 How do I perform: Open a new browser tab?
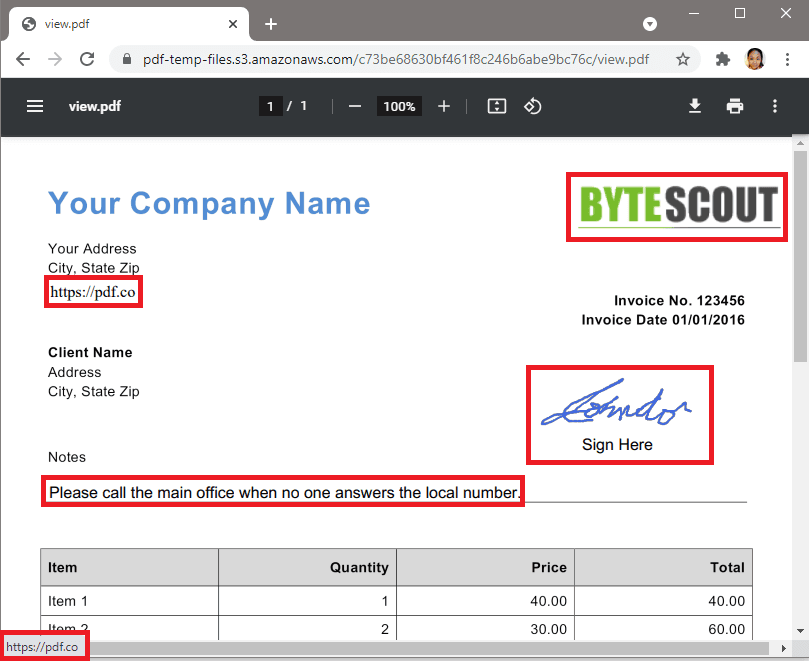(271, 24)
